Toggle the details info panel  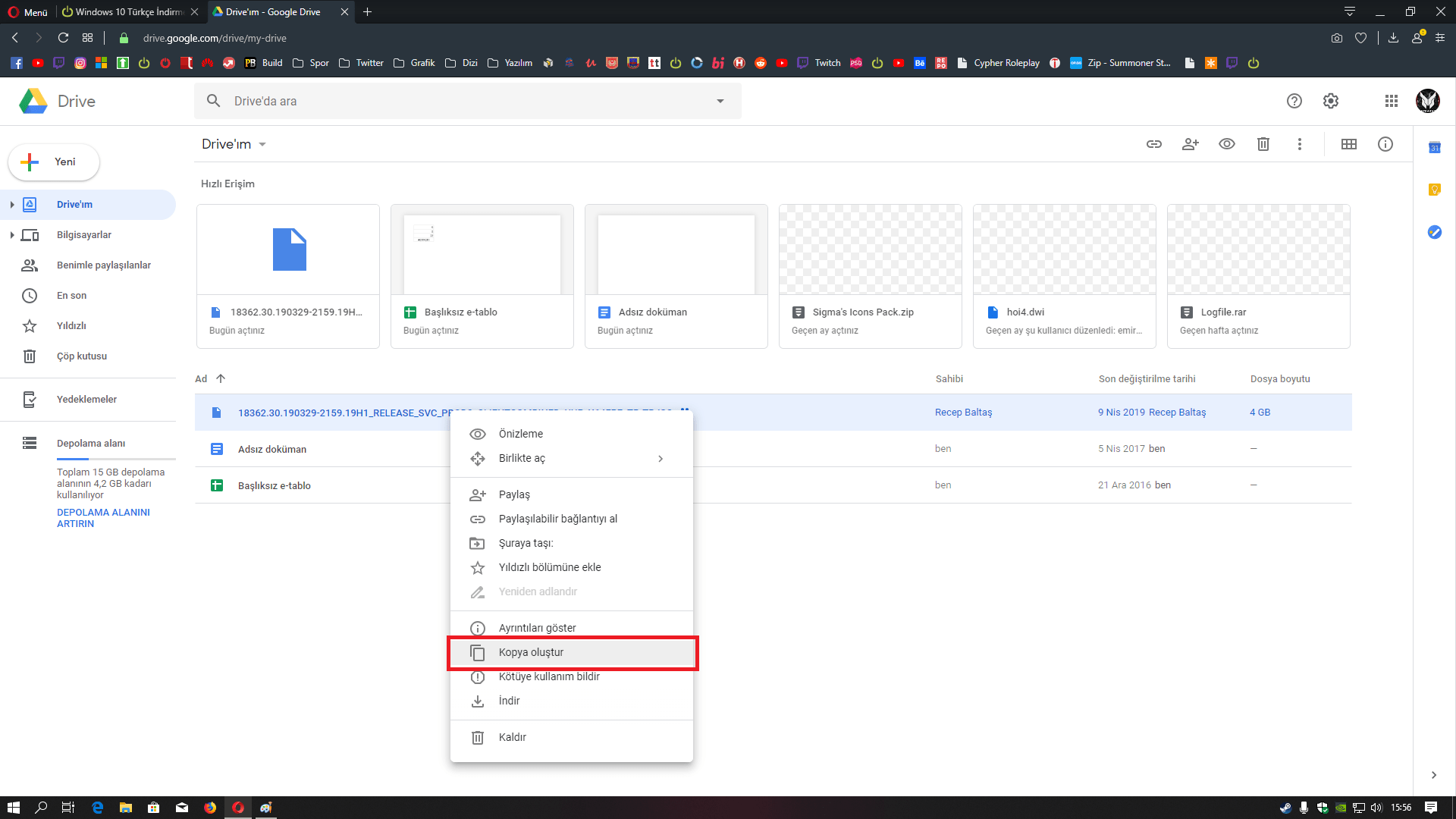[1385, 144]
